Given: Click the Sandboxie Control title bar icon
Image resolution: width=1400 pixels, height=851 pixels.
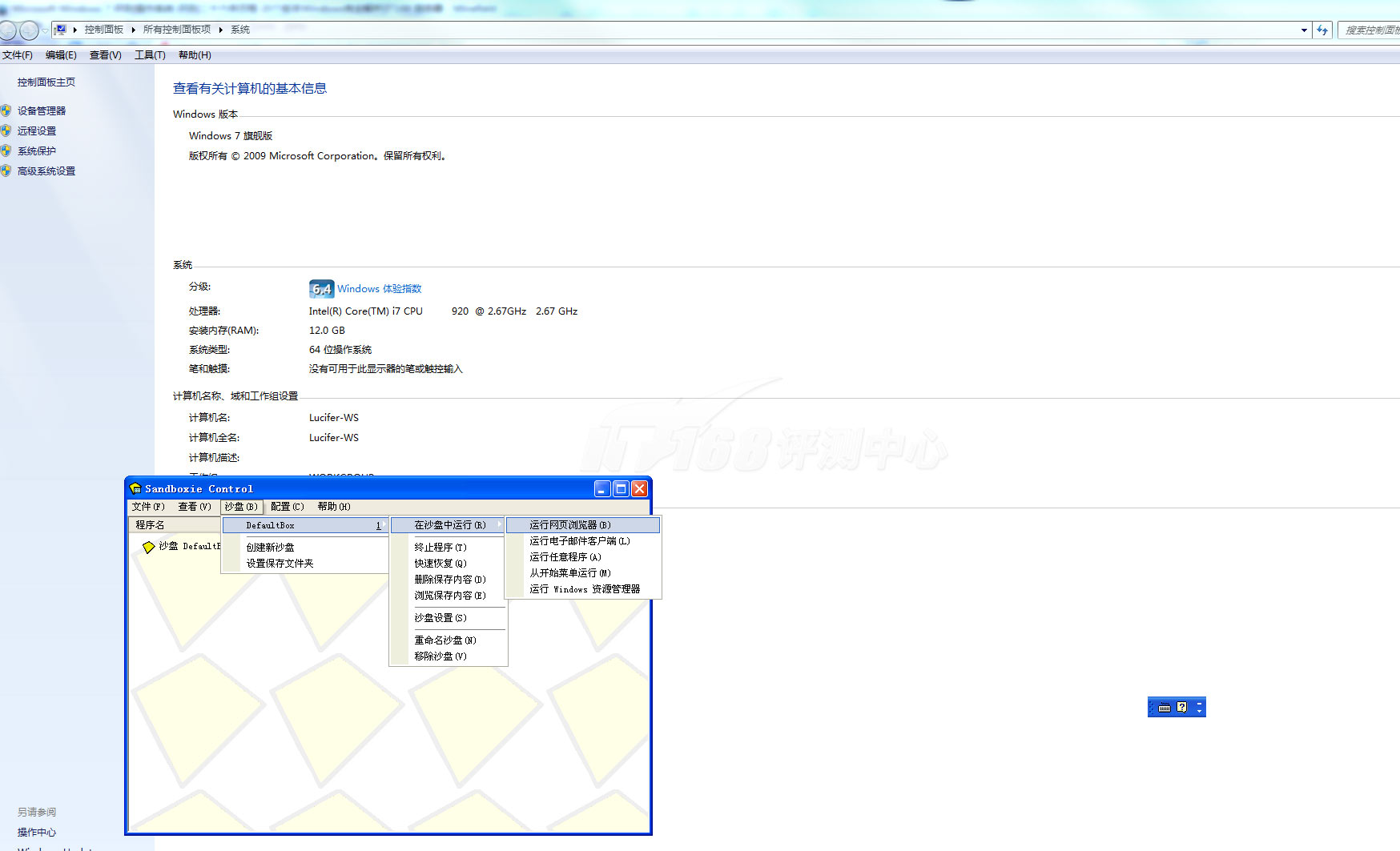Looking at the screenshot, I should point(136,488).
